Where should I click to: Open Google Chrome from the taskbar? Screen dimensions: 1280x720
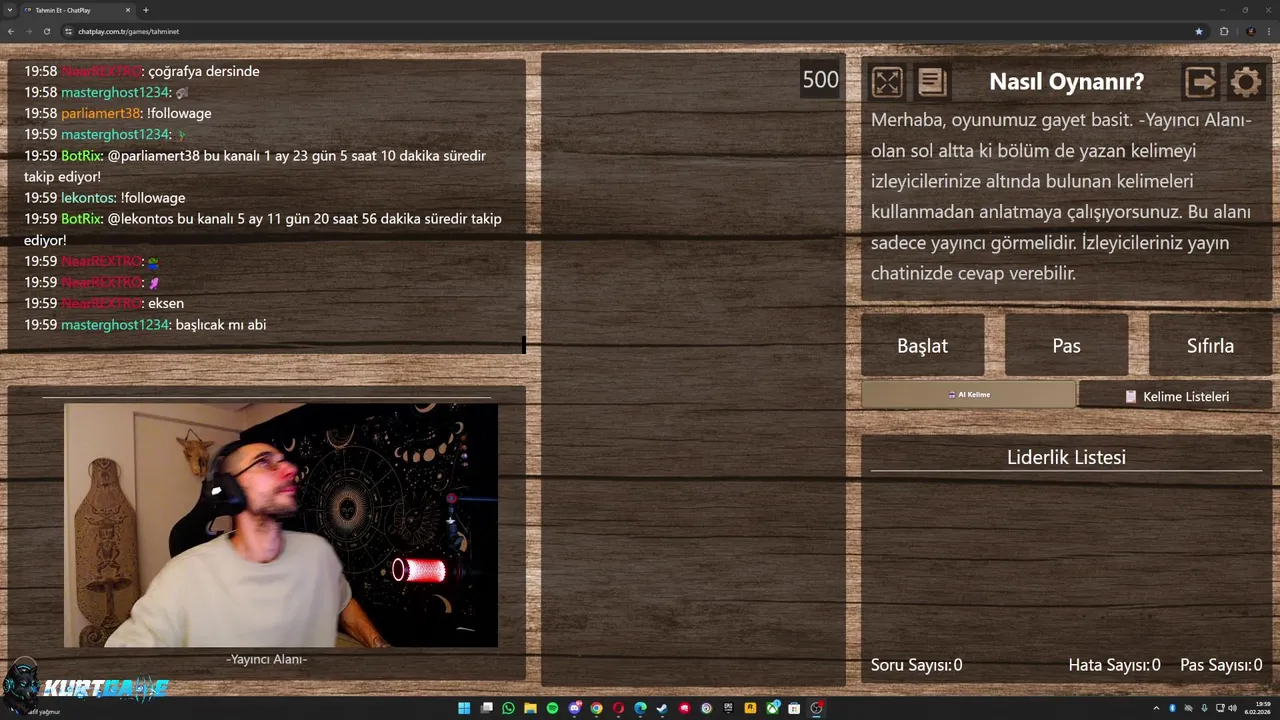(x=596, y=708)
